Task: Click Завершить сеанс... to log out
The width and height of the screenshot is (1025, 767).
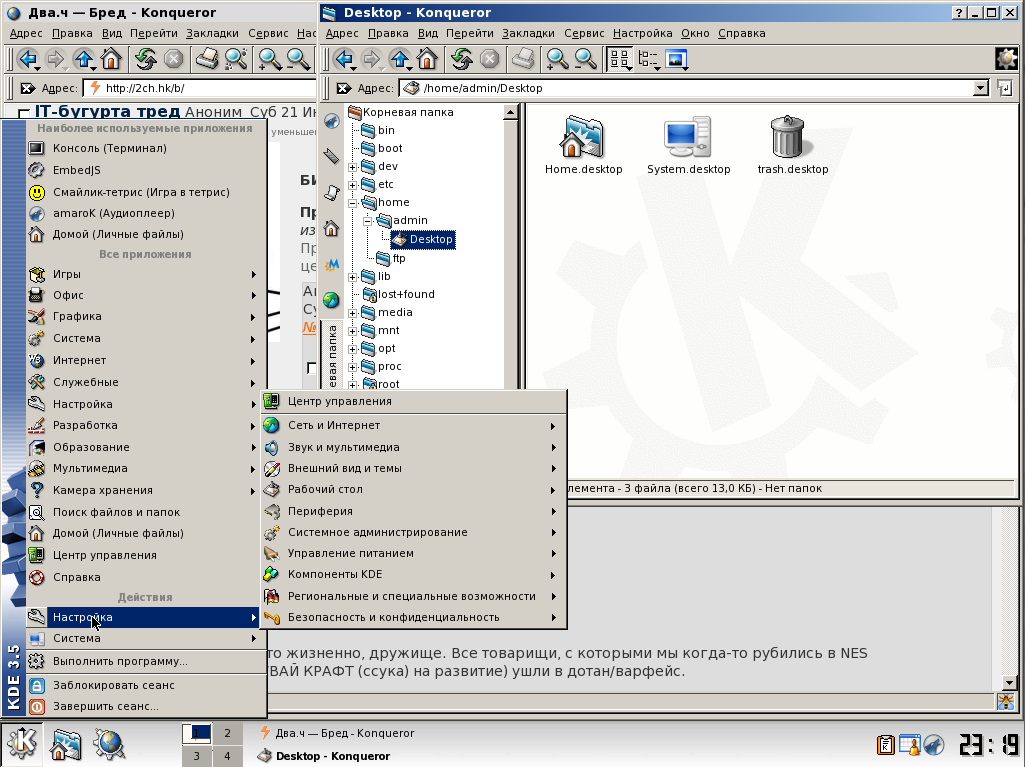Action: [105, 706]
